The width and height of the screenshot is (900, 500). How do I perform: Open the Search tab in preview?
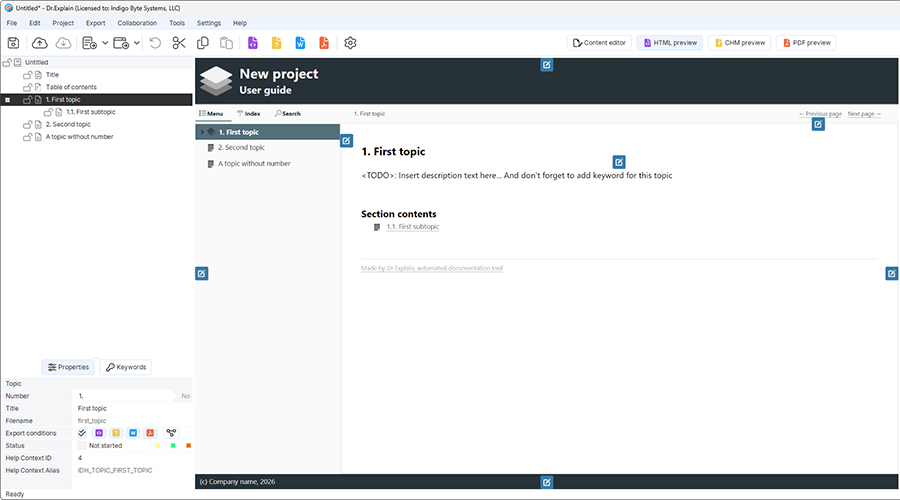point(288,114)
